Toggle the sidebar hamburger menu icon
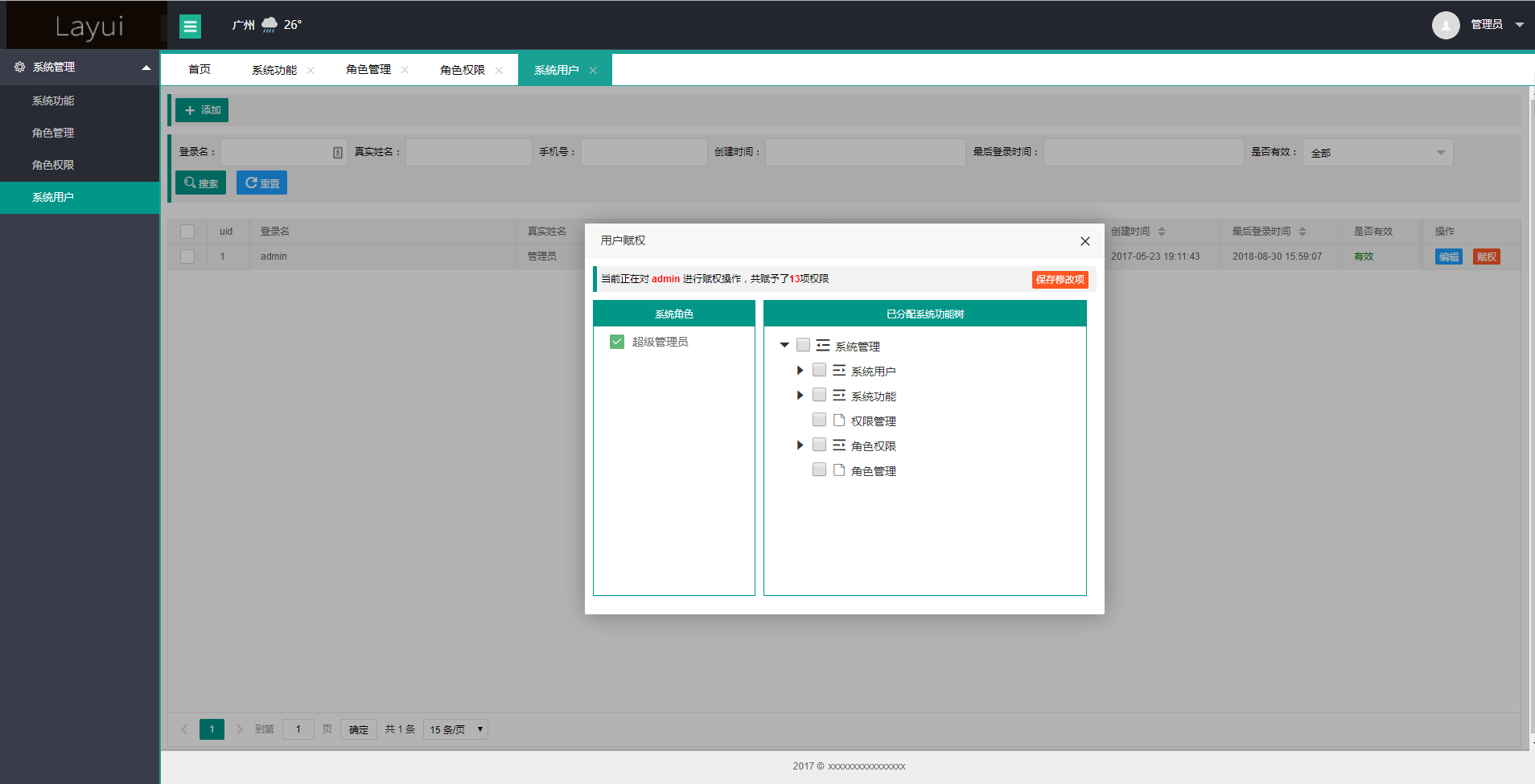Image resolution: width=1535 pixels, height=784 pixels. (x=190, y=27)
